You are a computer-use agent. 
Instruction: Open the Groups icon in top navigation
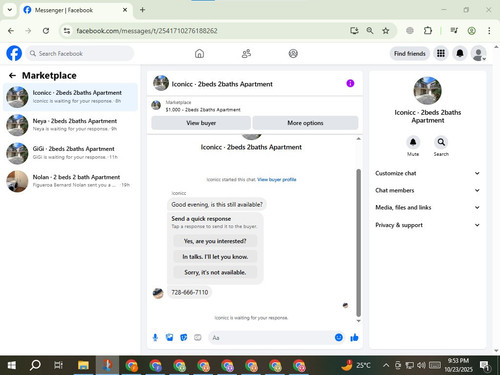coord(293,54)
